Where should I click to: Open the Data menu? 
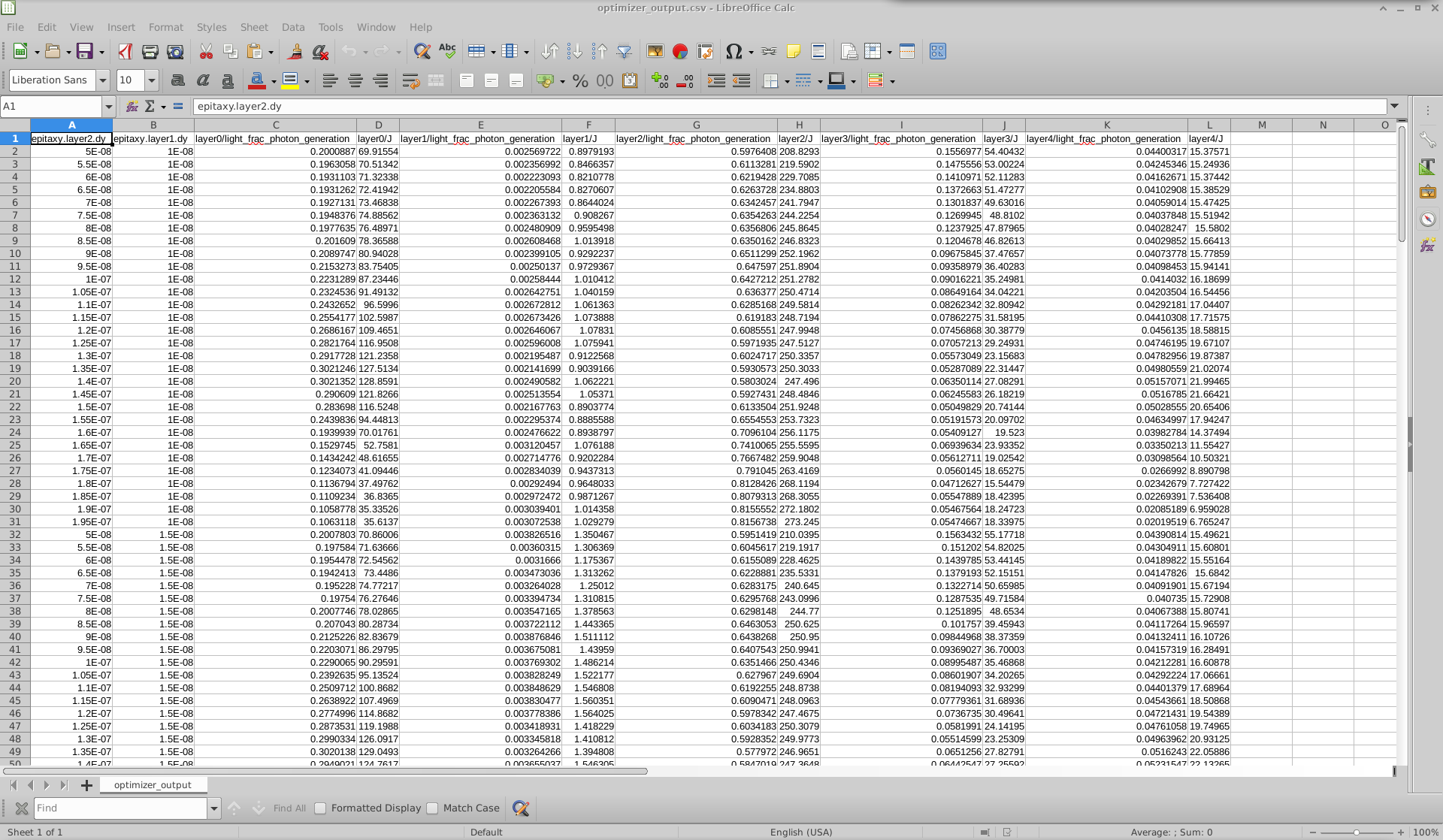click(x=293, y=27)
